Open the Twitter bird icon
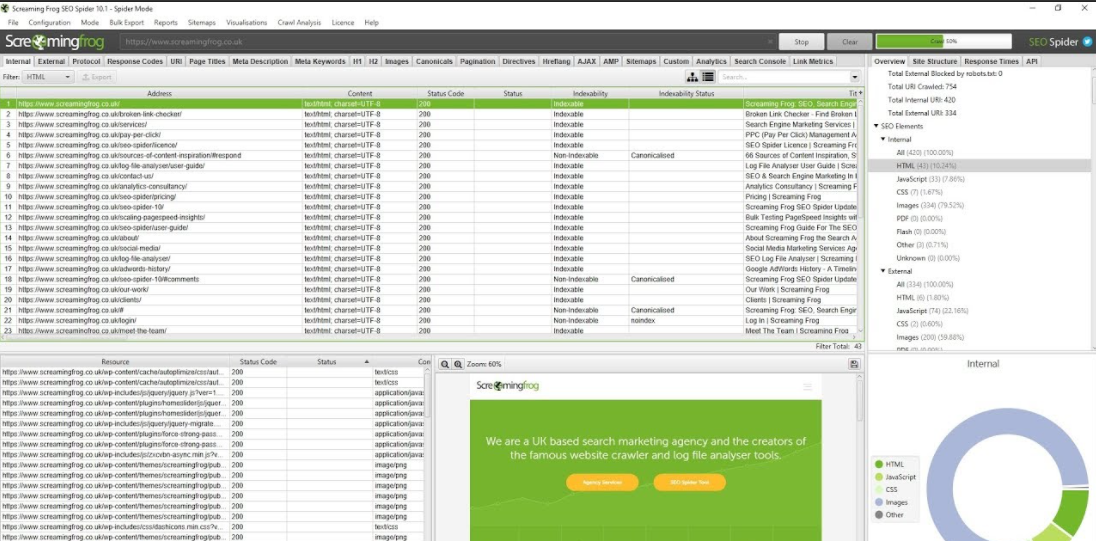1096x541 pixels. tap(1087, 42)
